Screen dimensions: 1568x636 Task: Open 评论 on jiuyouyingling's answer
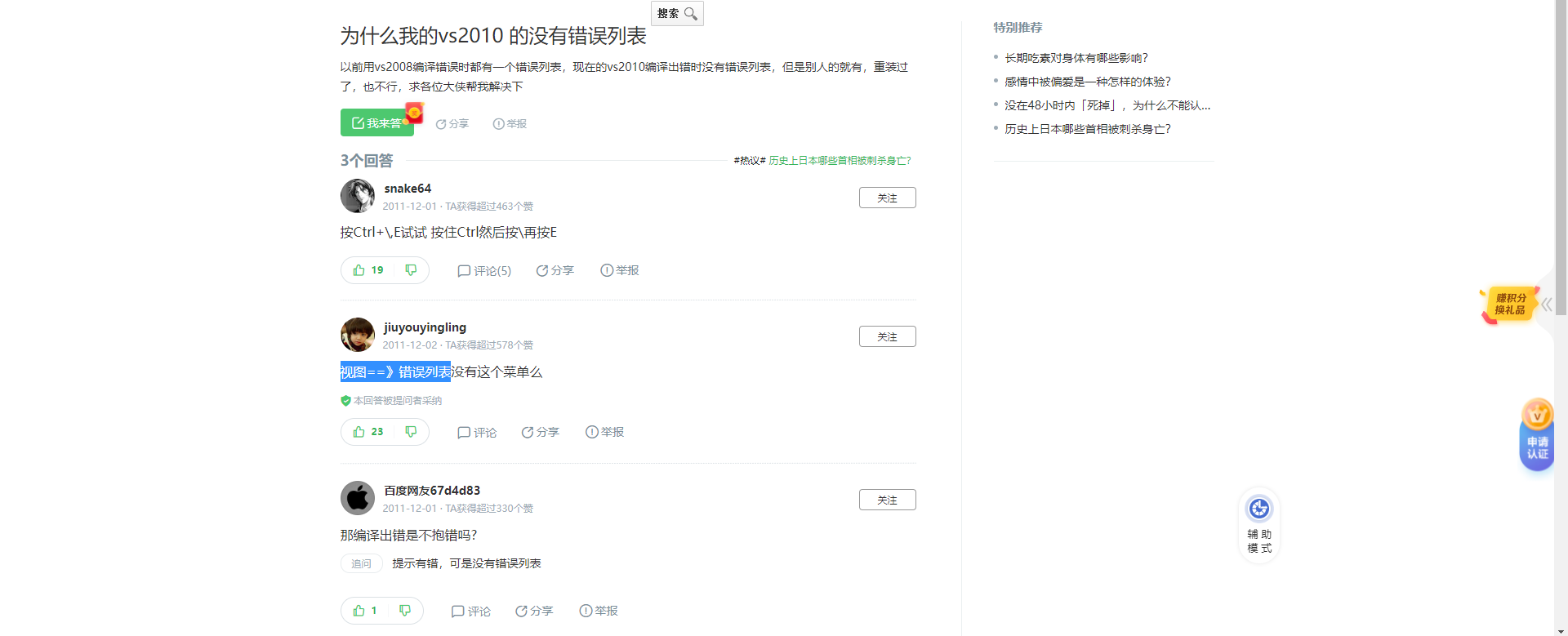click(x=477, y=433)
